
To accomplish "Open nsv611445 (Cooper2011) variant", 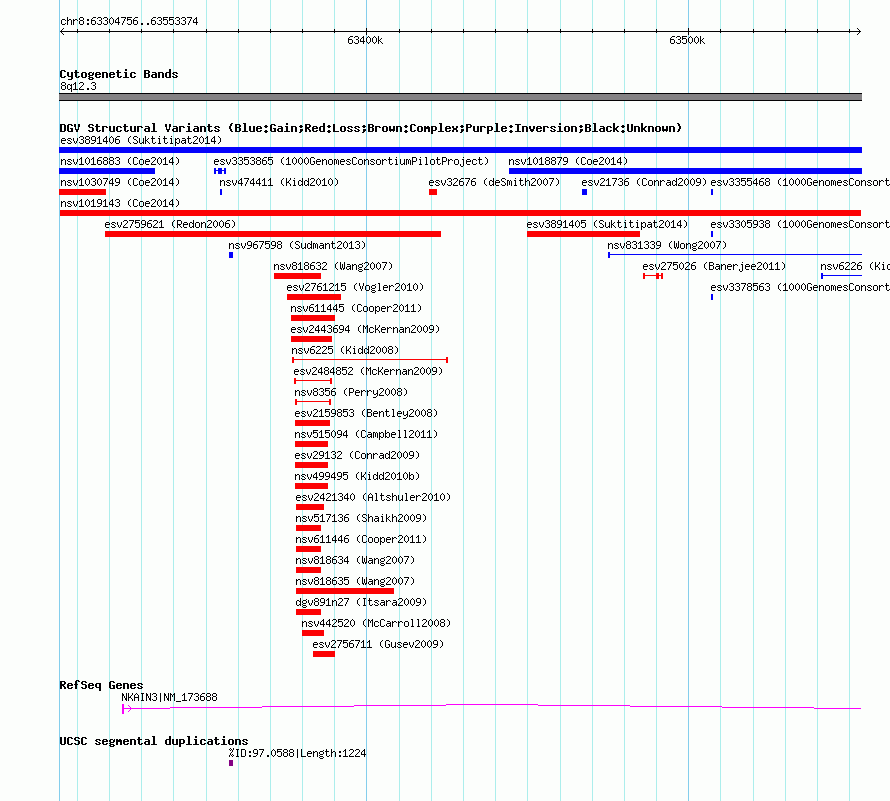I will pos(356,308).
